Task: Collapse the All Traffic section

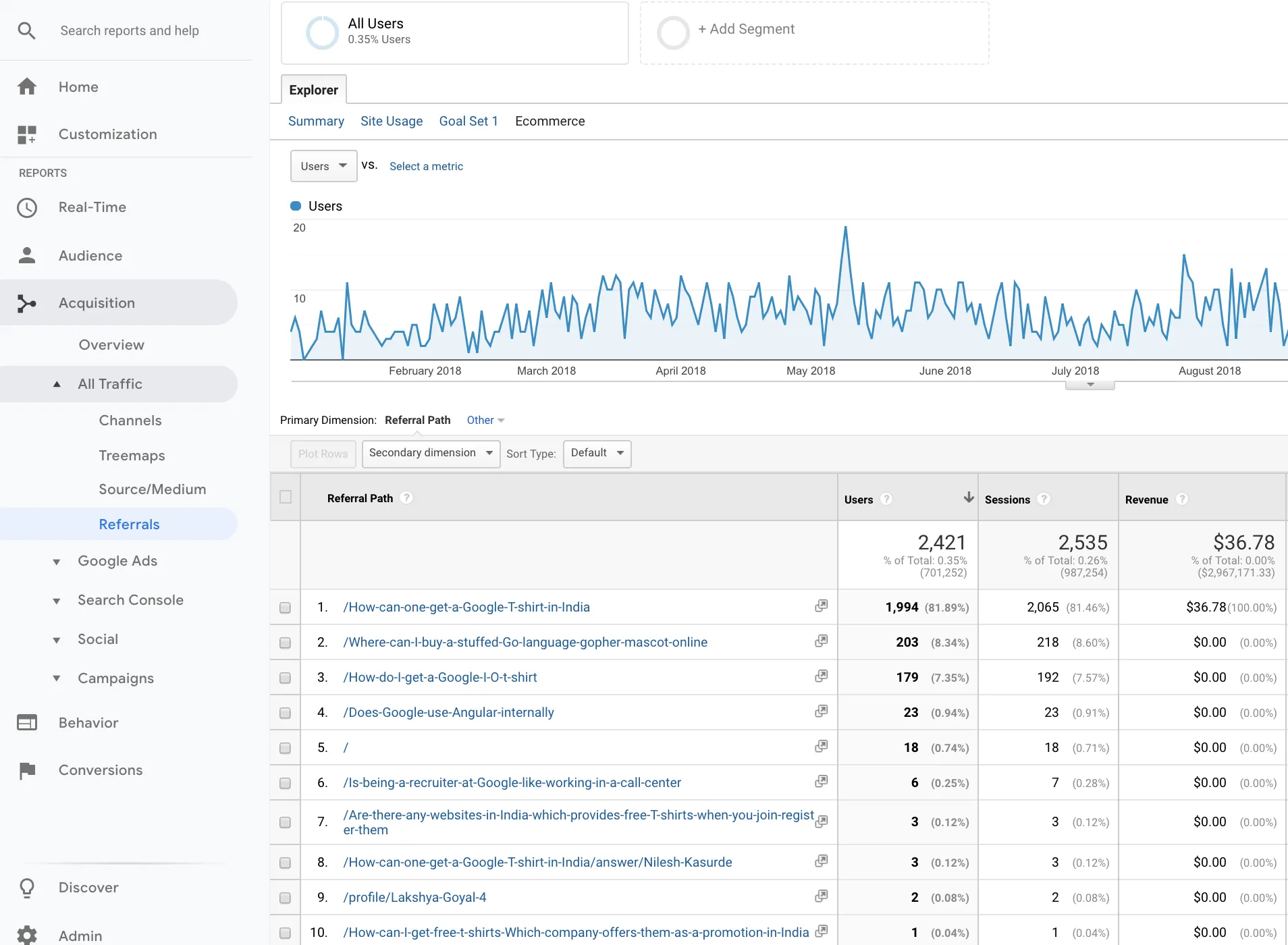Action: pos(57,384)
